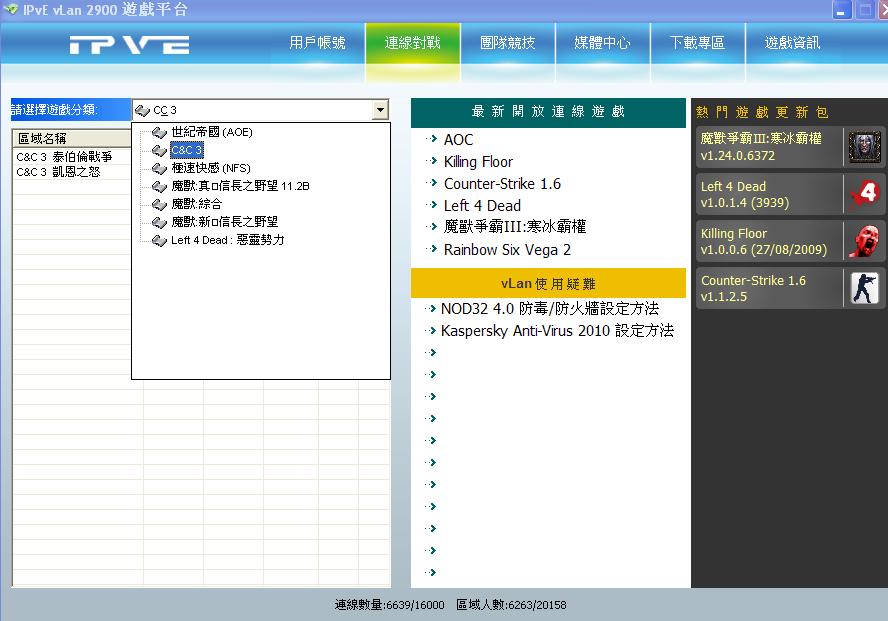888x621 pixels.
Task: Open the 用戶帳號 tab
Action: coord(317,44)
